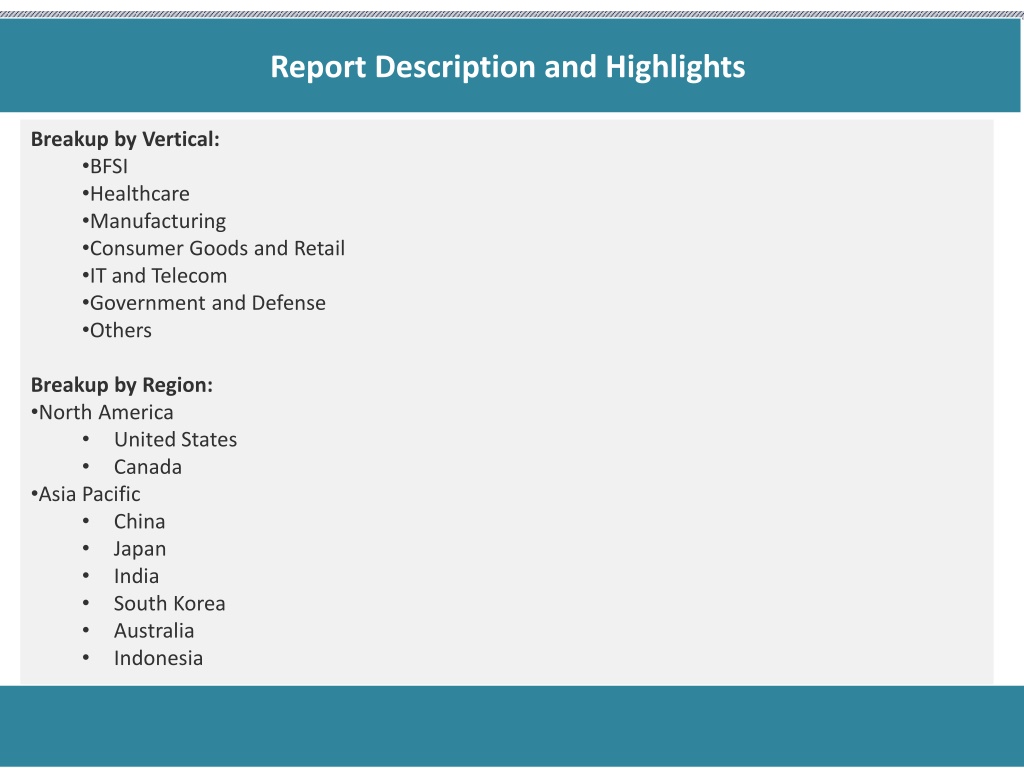1024x768 pixels.
Task: Click the 'Australia' sub-item
Action: pyautogui.click(x=154, y=631)
